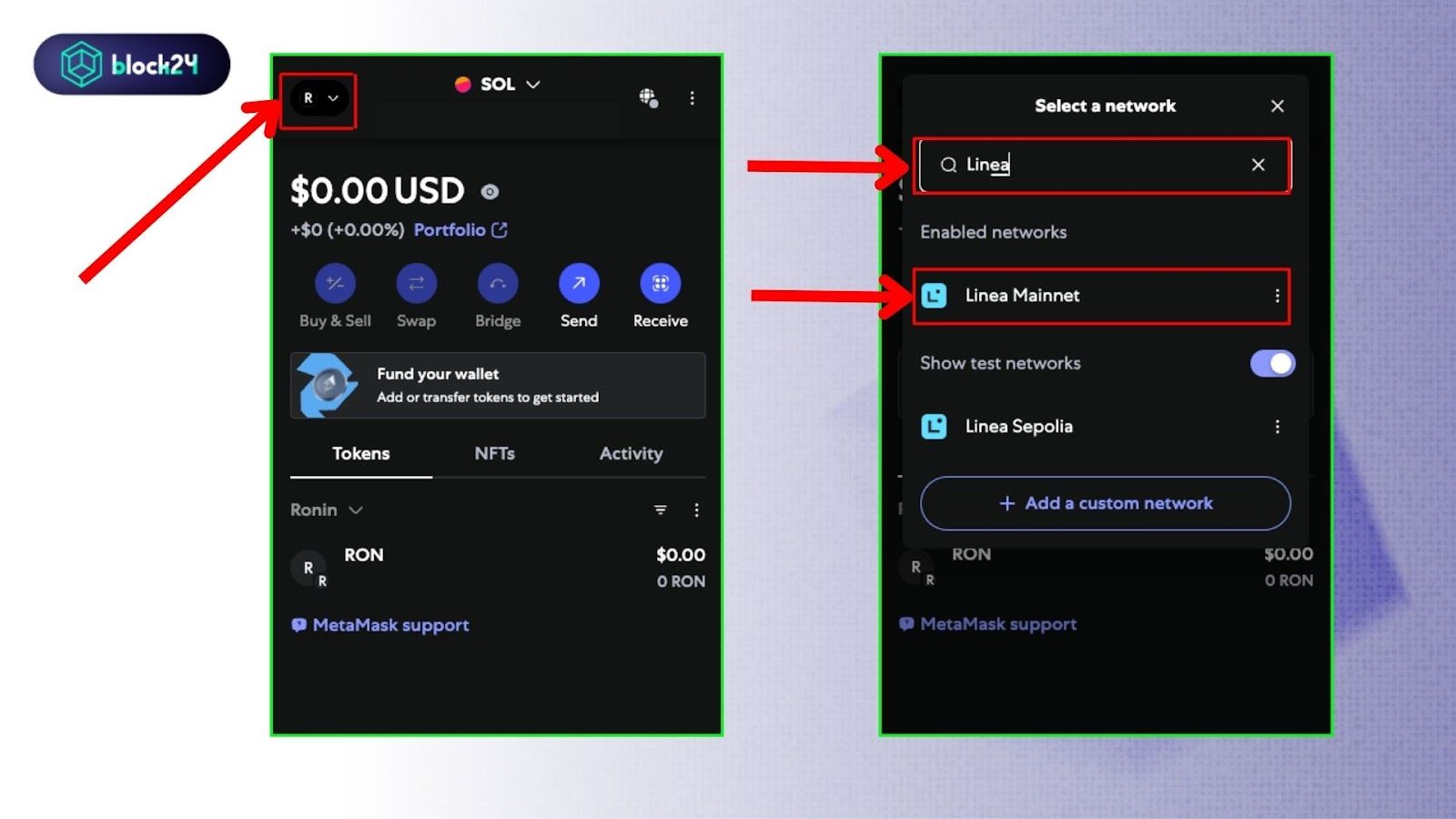This screenshot has width=1456, height=819.
Task: Close the Select a network dialog
Action: (1278, 106)
